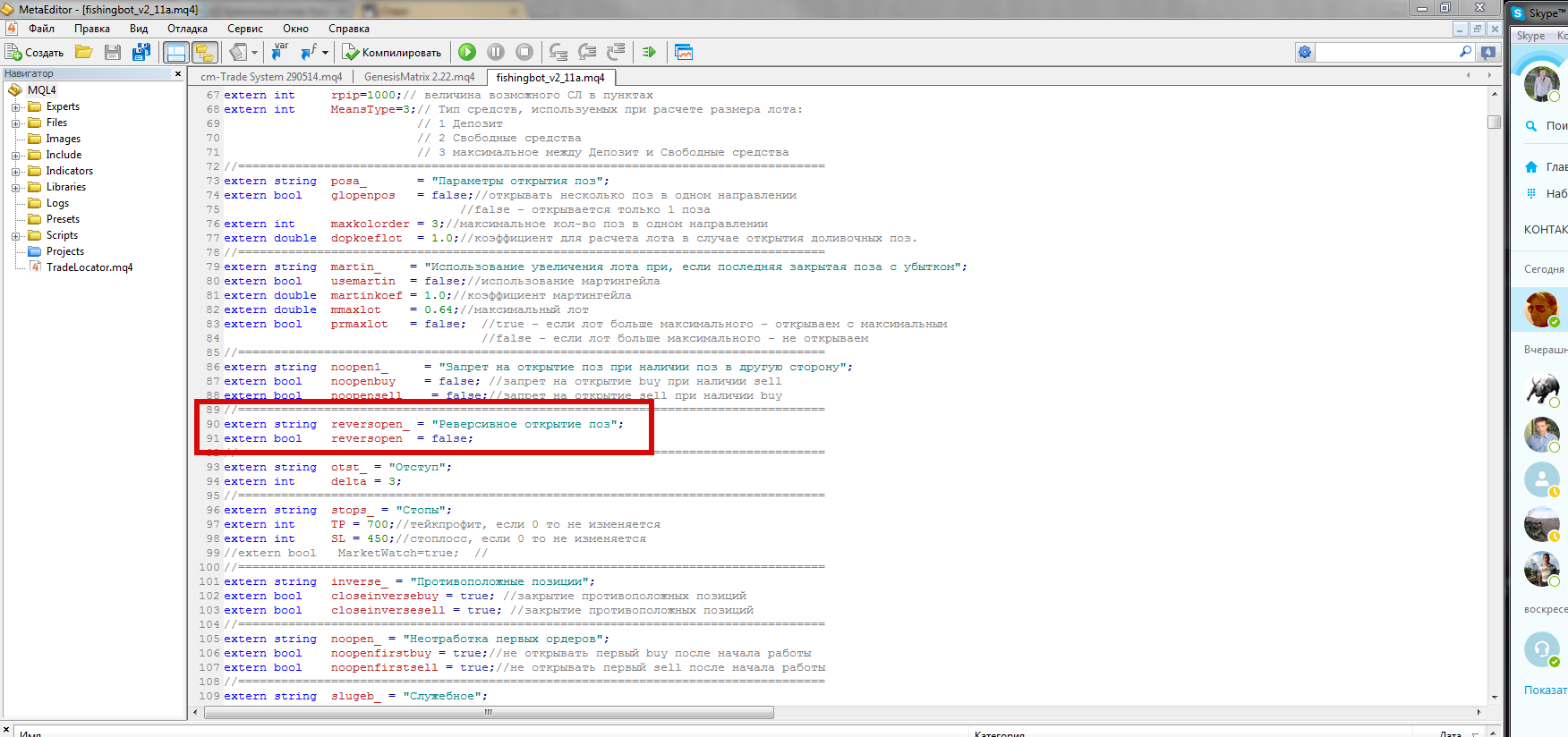
Task: Click the Создать new file button
Action: pyautogui.click(x=35, y=52)
